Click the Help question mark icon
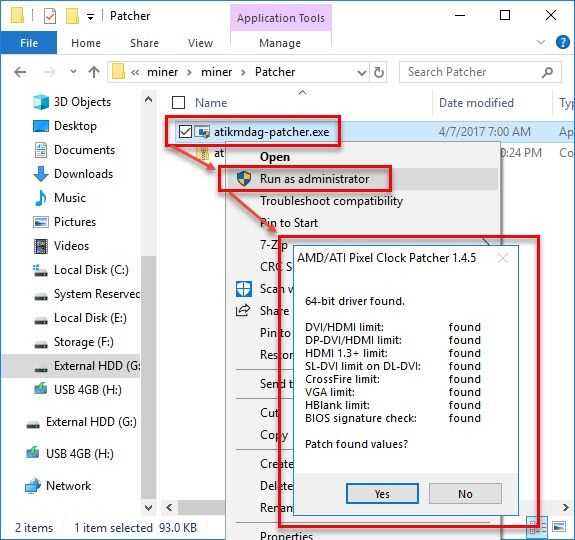 coord(563,43)
